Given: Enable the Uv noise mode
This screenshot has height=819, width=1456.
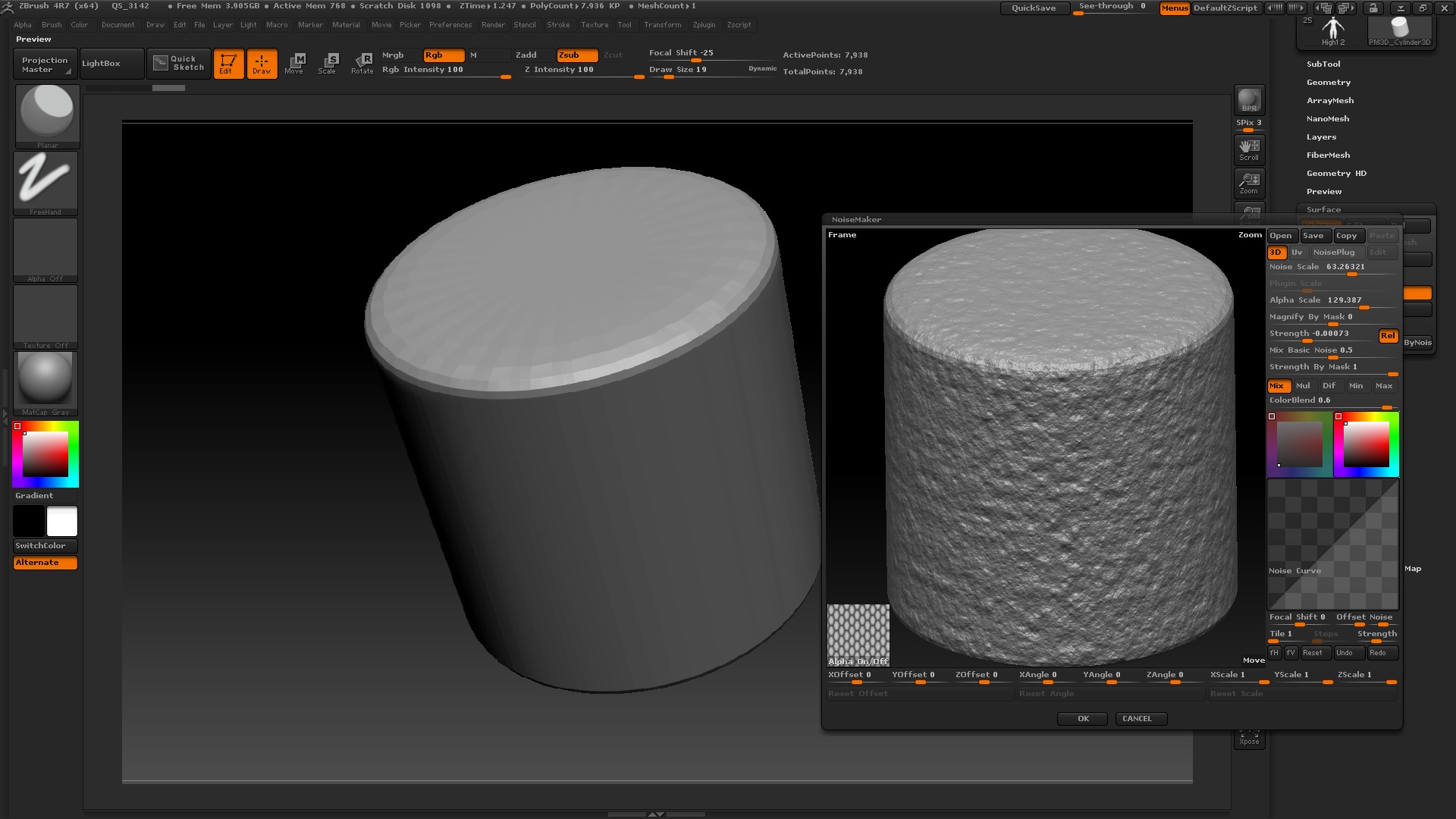Looking at the screenshot, I should 1297,253.
